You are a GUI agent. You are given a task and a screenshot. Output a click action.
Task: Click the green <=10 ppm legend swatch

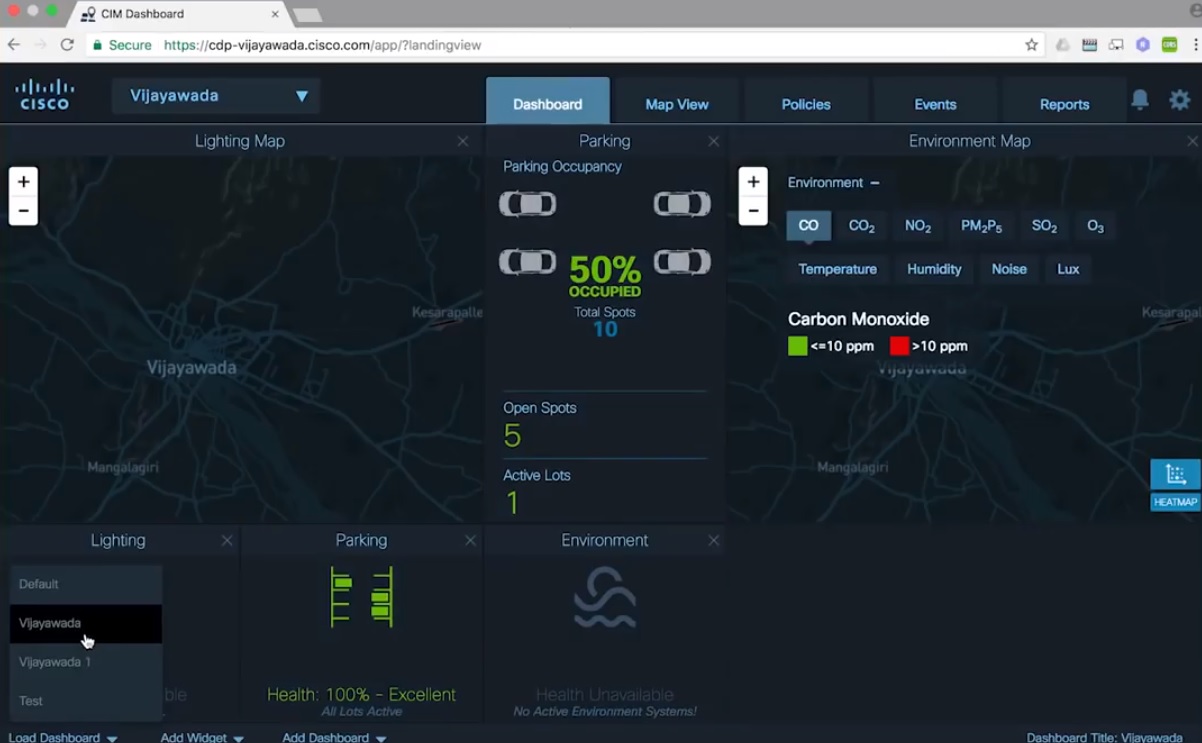point(797,346)
